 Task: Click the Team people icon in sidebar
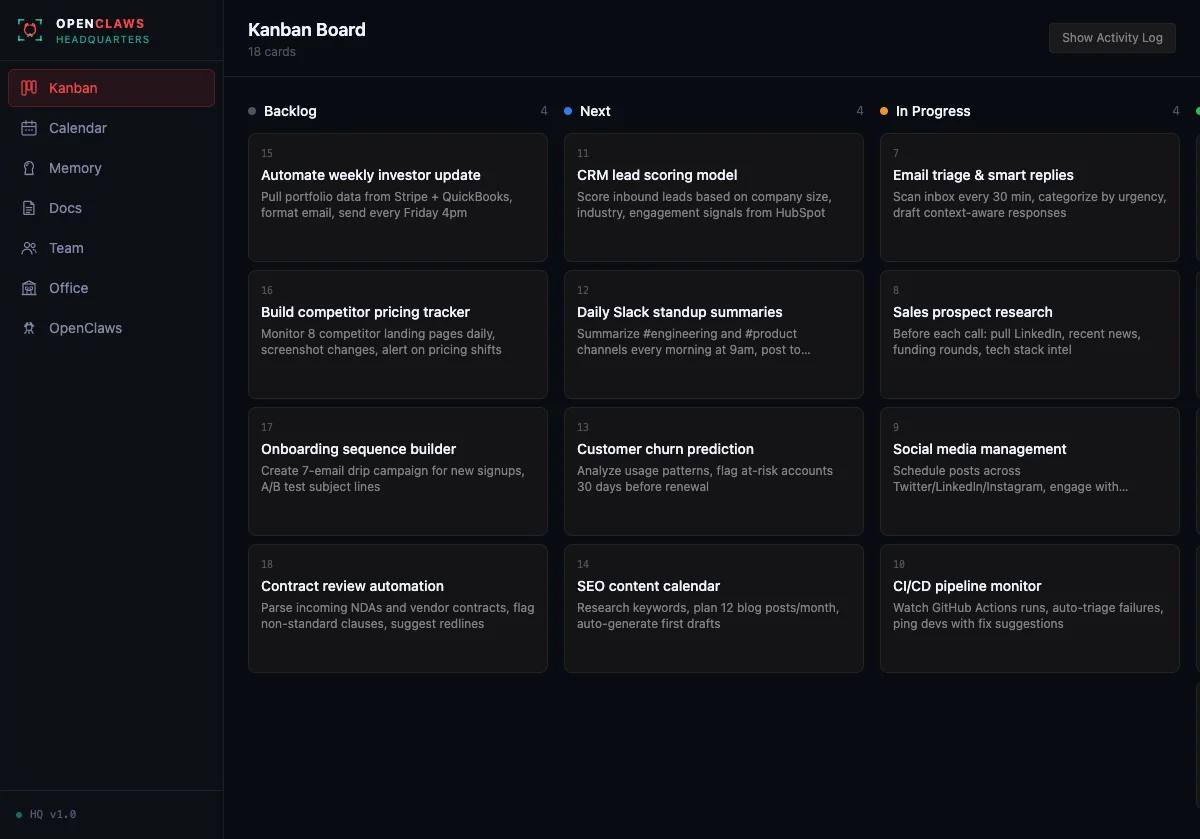[29, 248]
